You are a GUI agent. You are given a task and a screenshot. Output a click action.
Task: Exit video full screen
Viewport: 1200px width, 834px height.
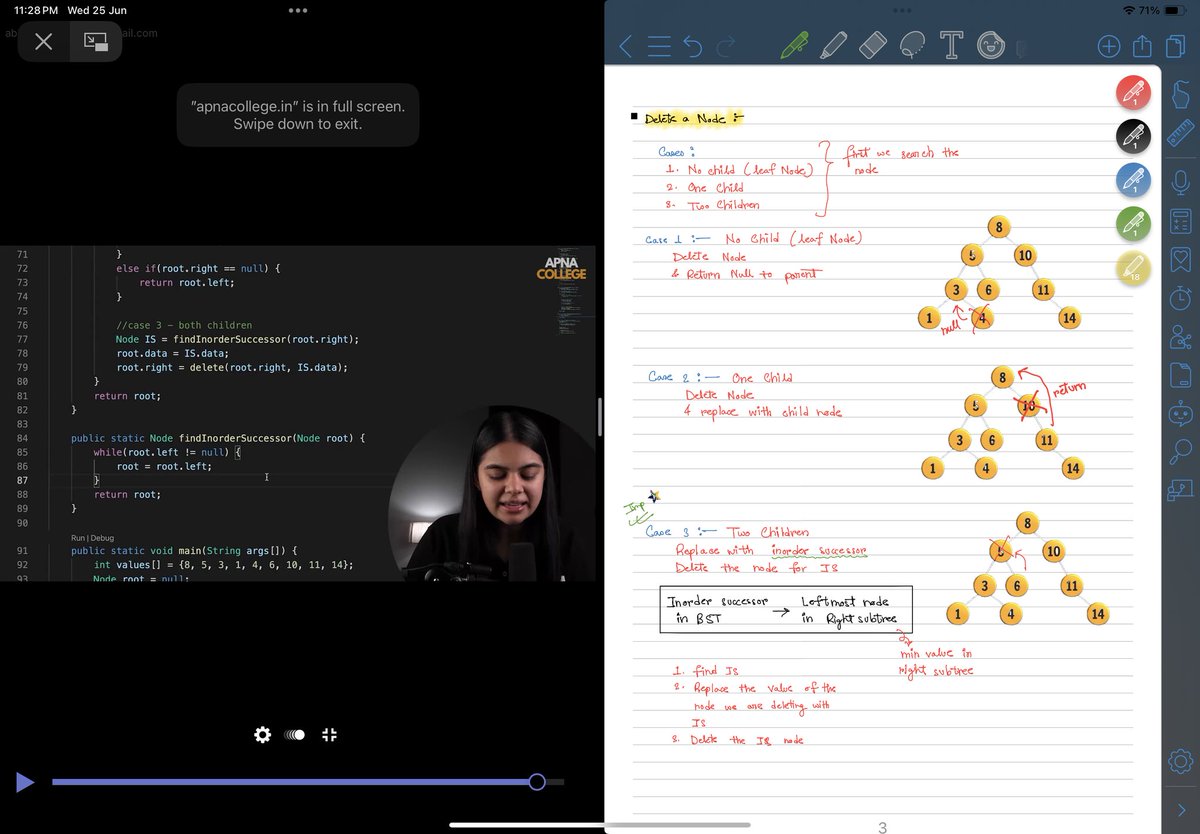pyautogui.click(x=330, y=735)
